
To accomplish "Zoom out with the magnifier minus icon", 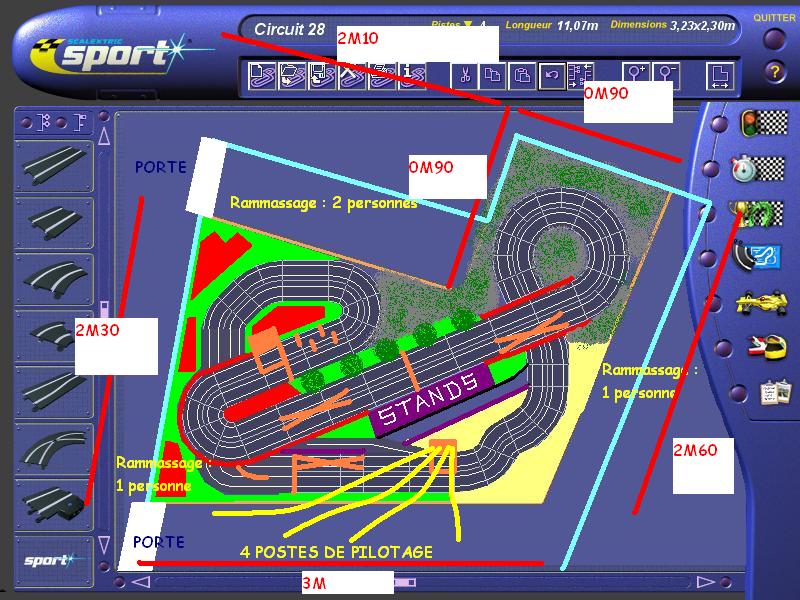I will point(667,75).
